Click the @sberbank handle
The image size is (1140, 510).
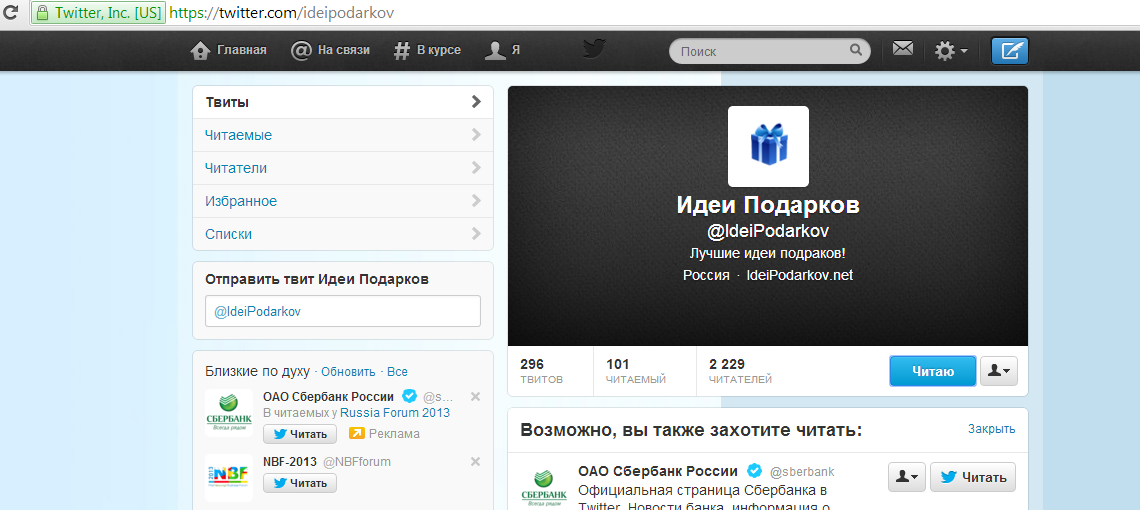802,471
